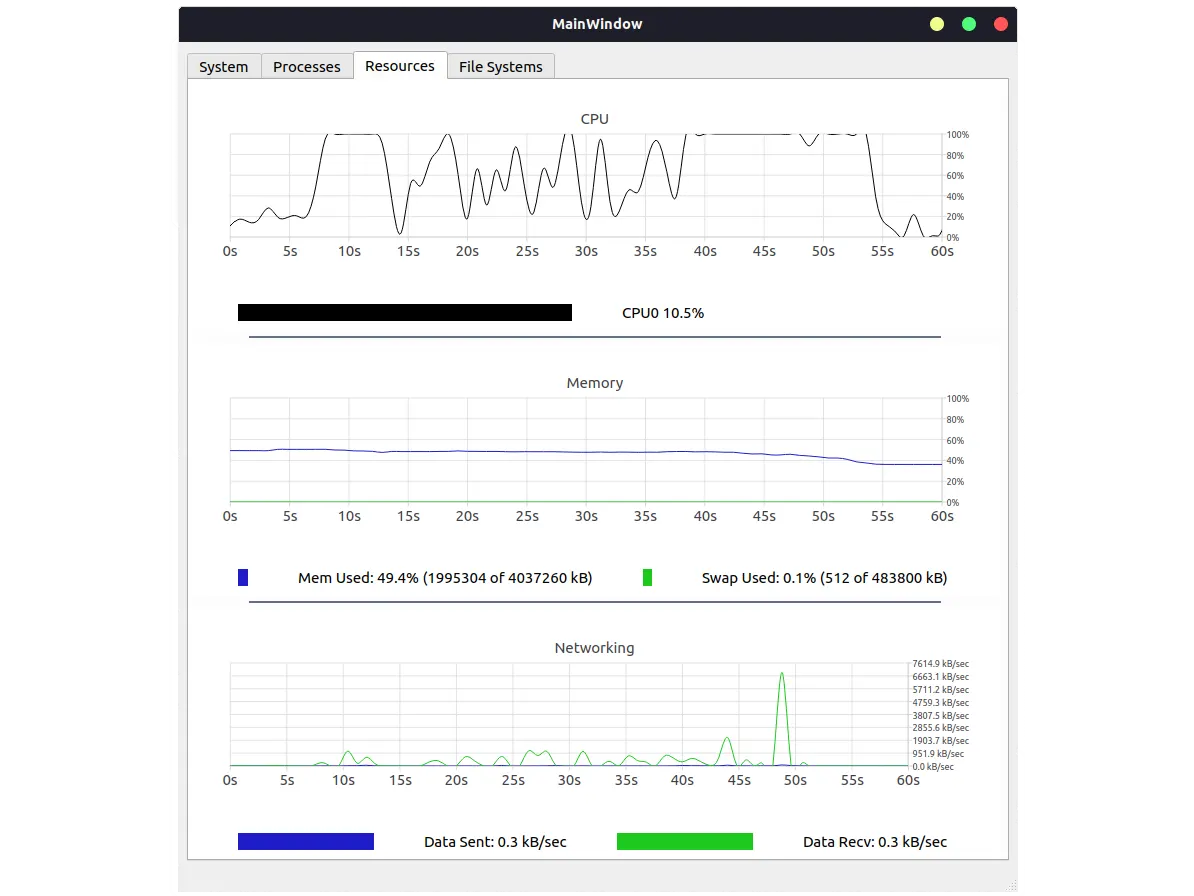Click the 951.9 kB/sec axis label
The image size is (1194, 896).
coord(938,754)
